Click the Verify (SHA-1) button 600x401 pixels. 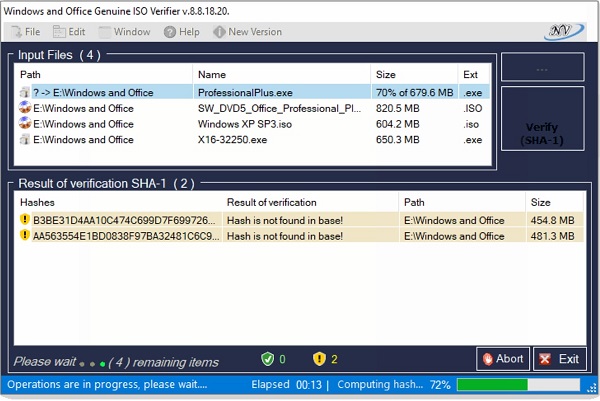(x=542, y=119)
